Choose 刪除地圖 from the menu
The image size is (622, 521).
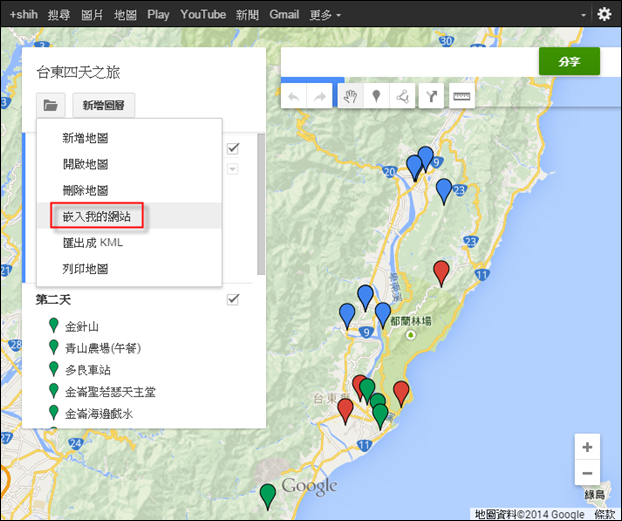[129, 190]
